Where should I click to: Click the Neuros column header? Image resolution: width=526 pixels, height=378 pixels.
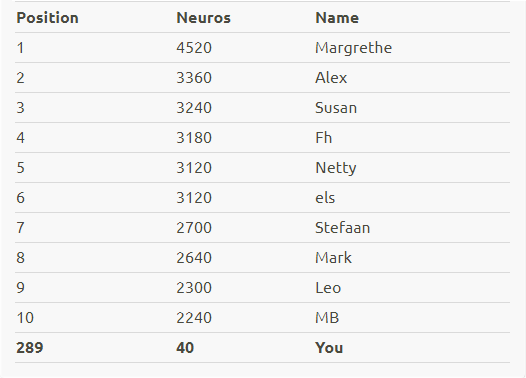pyautogui.click(x=204, y=18)
